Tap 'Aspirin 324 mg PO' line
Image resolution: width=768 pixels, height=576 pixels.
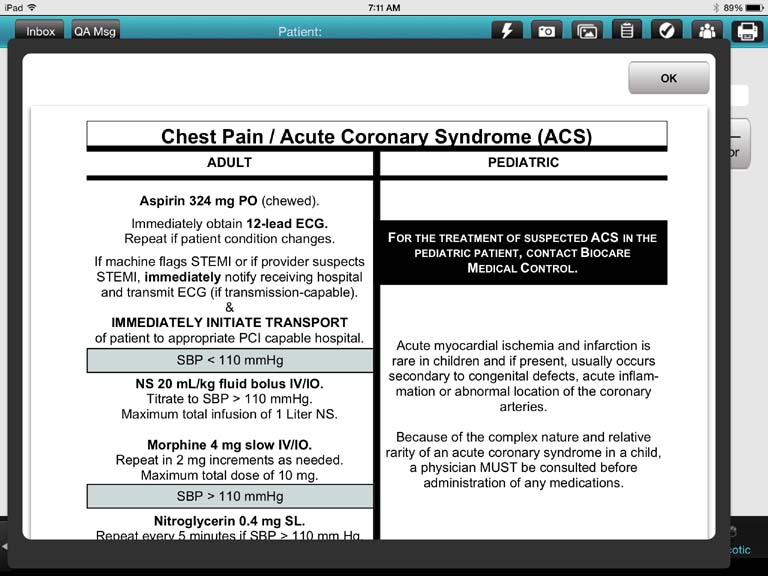pyautogui.click(x=229, y=201)
